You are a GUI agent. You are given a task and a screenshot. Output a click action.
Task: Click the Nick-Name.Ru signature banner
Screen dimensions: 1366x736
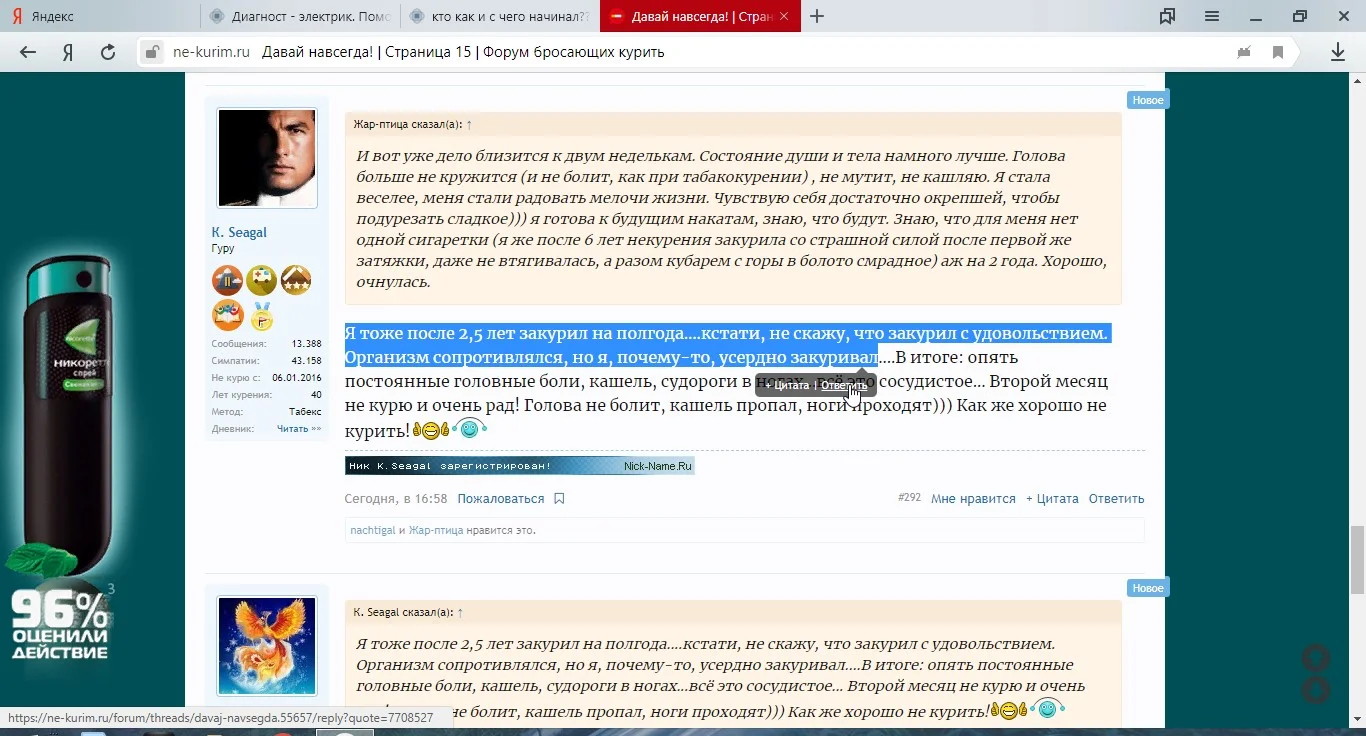(520, 466)
